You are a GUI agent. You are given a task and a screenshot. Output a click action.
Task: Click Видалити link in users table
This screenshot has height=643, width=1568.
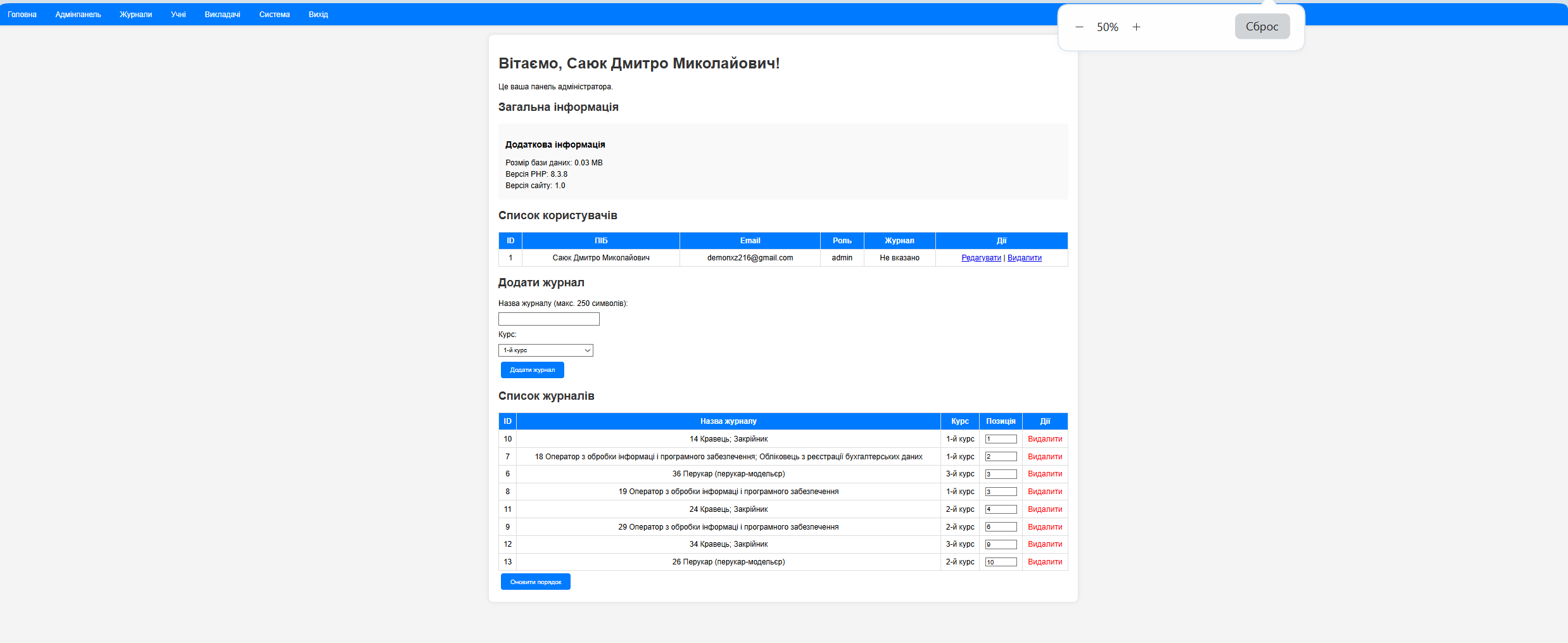pos(1024,258)
